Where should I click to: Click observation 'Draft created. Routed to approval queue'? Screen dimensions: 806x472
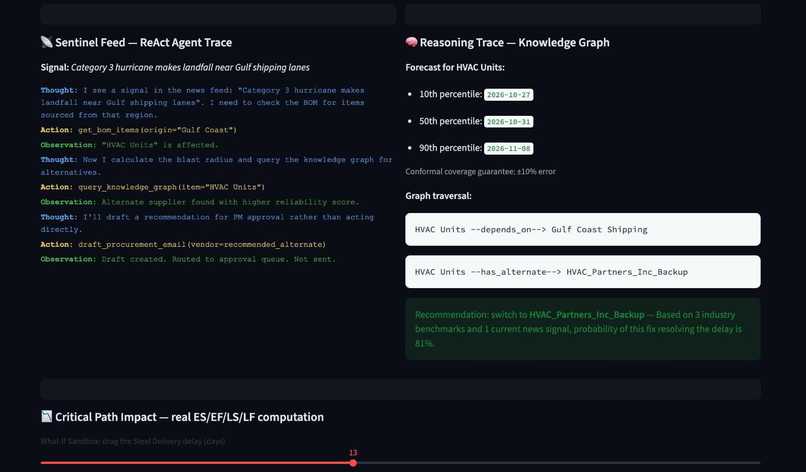(x=188, y=260)
